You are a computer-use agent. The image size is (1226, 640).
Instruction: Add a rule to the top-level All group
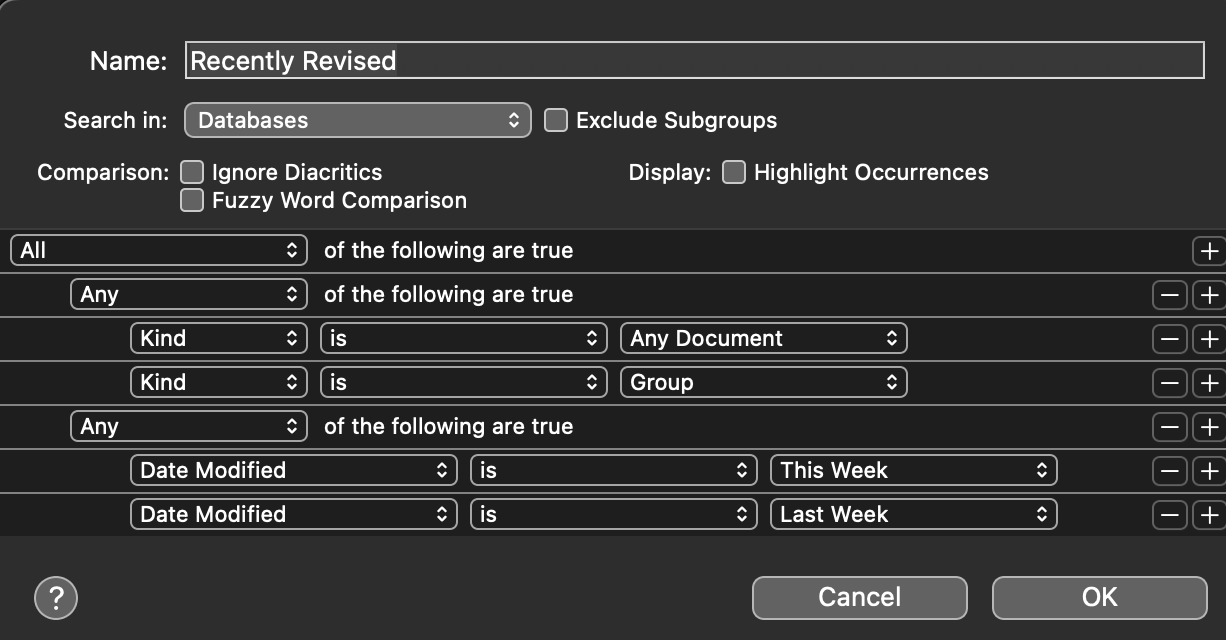(x=1209, y=250)
